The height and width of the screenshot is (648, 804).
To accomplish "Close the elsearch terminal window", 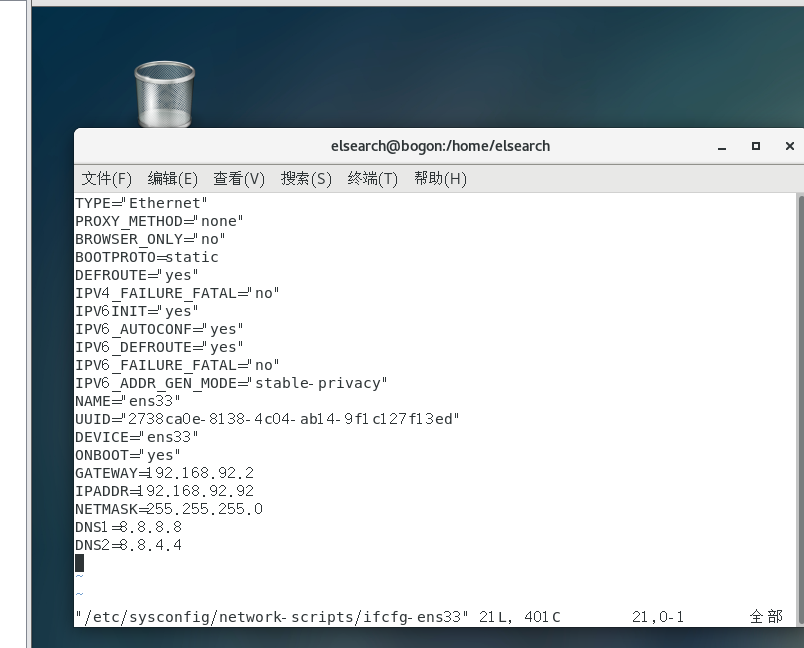I will [x=790, y=146].
